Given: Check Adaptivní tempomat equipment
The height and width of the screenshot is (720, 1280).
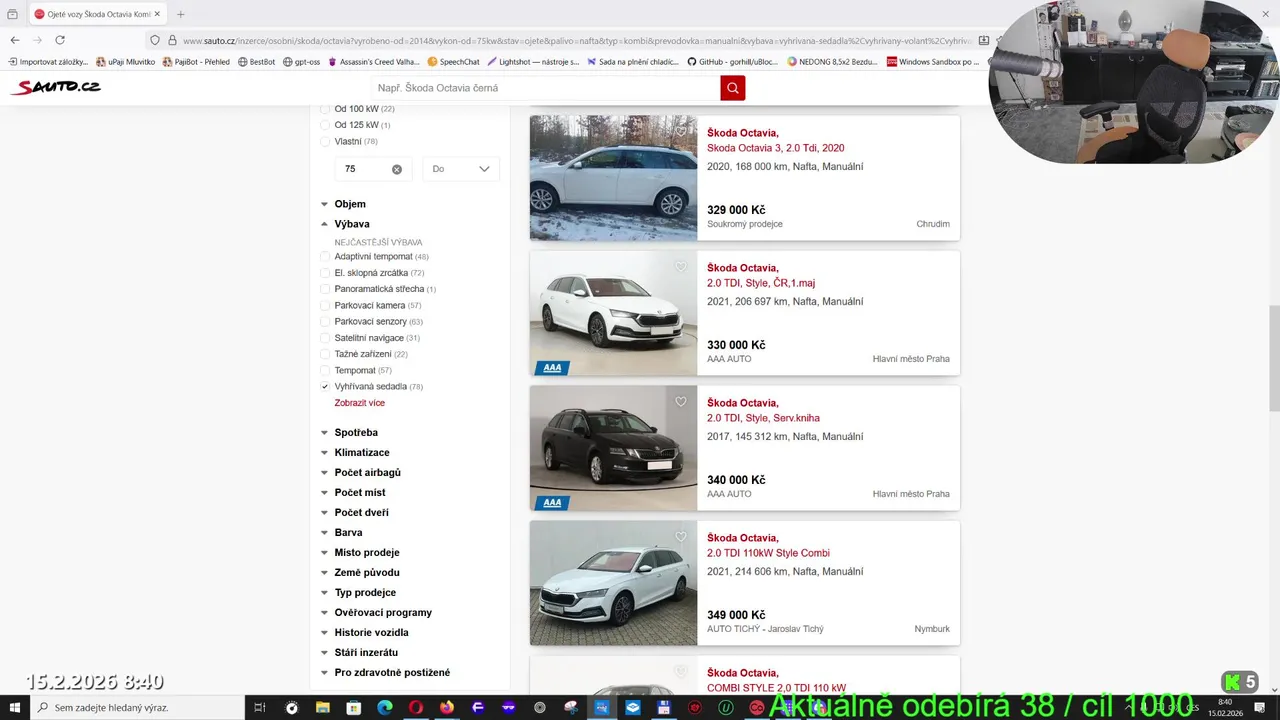Looking at the screenshot, I should (x=324, y=257).
